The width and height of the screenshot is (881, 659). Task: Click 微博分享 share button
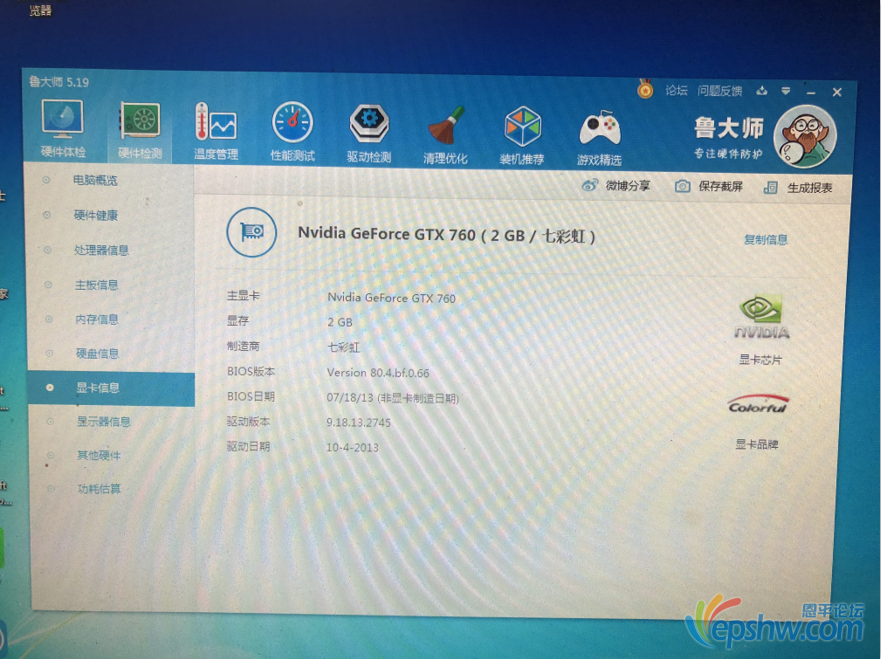[x=616, y=185]
